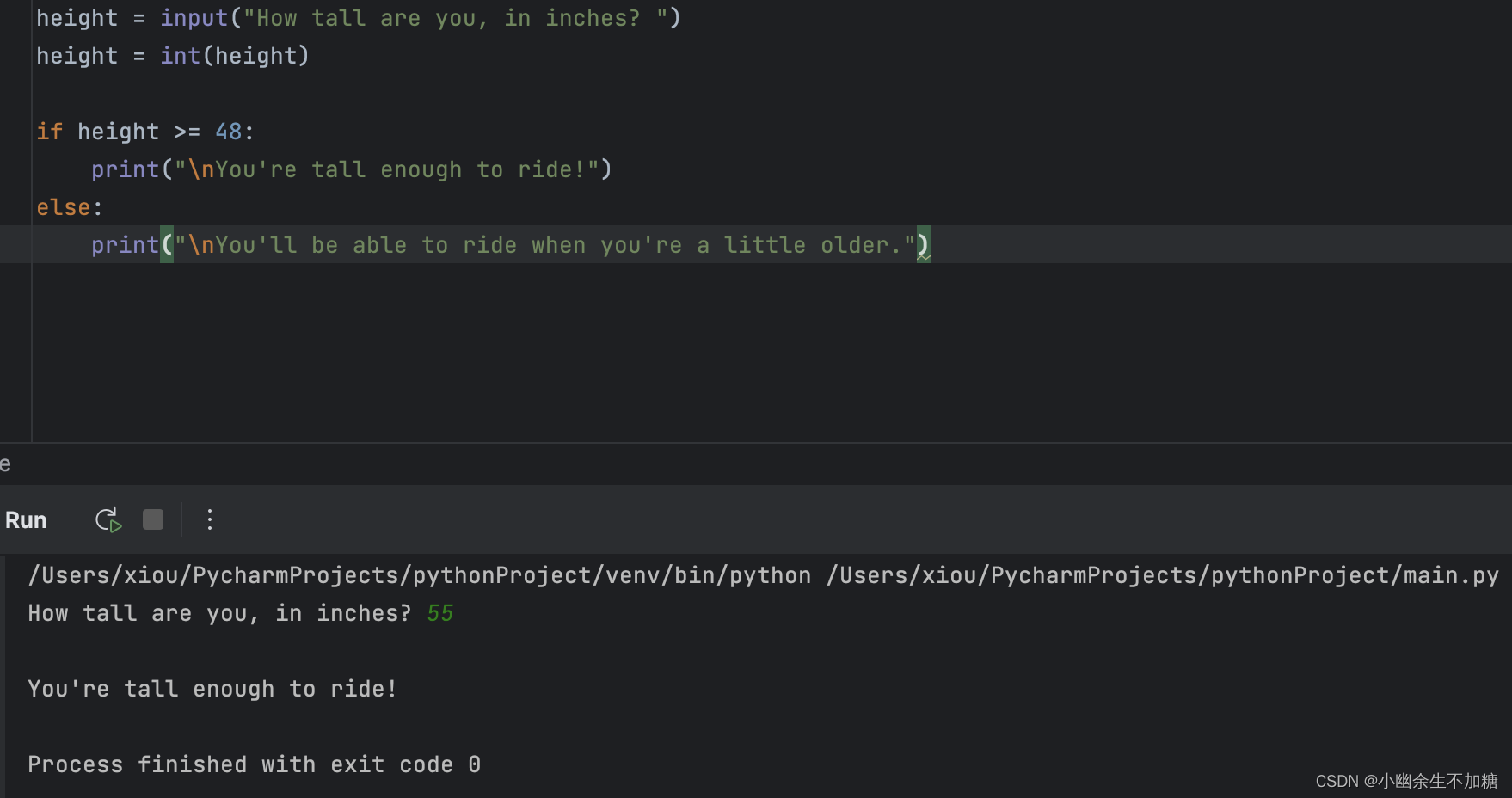1512x798 pixels.
Task: Click the 'int' builtin in the second line
Action: point(181,56)
